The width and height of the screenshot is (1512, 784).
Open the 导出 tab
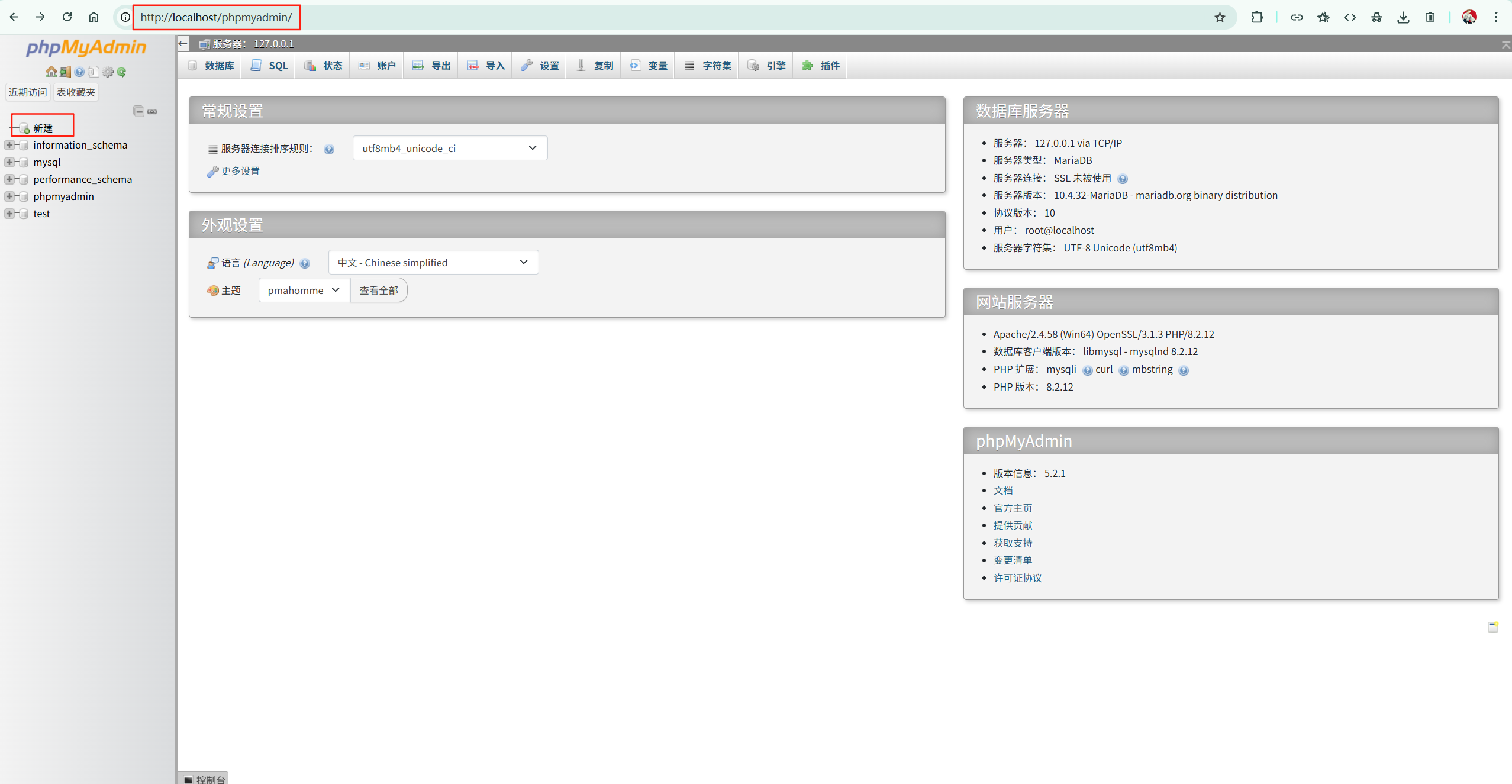[x=431, y=66]
